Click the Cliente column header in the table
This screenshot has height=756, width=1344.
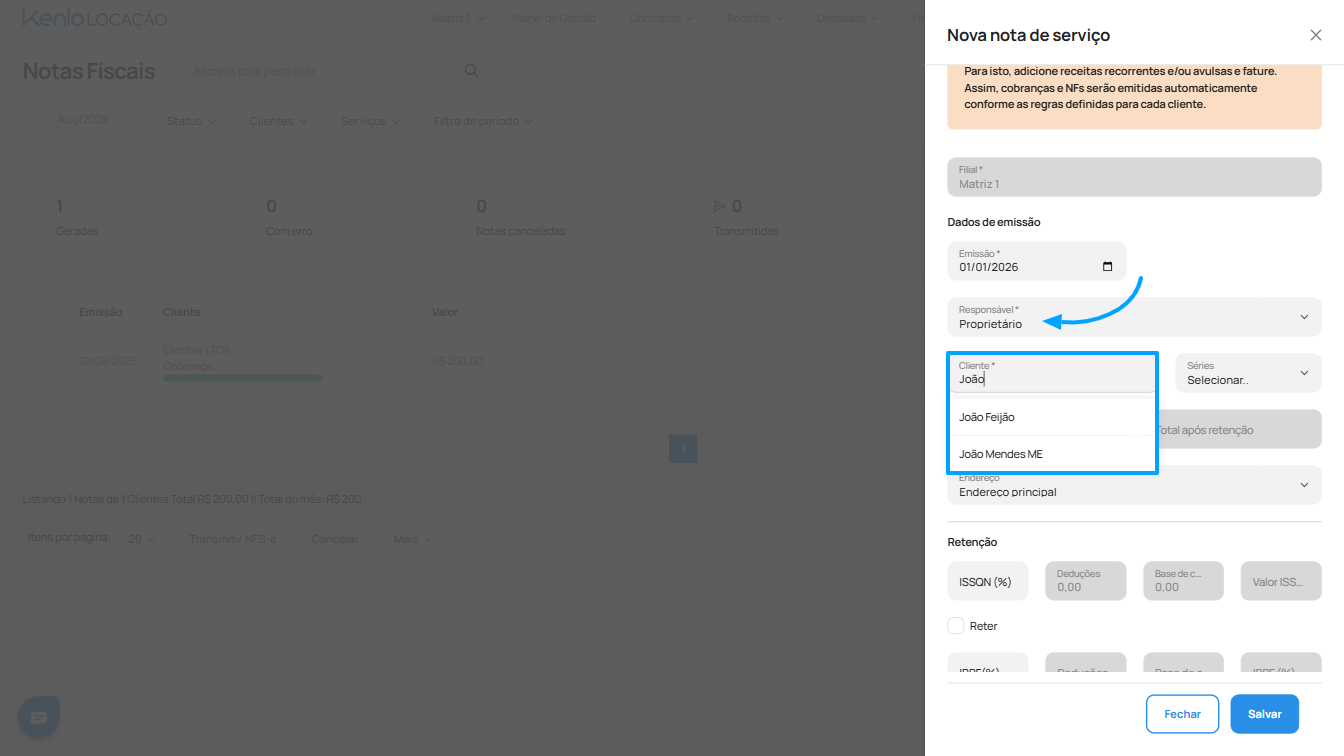coord(182,312)
